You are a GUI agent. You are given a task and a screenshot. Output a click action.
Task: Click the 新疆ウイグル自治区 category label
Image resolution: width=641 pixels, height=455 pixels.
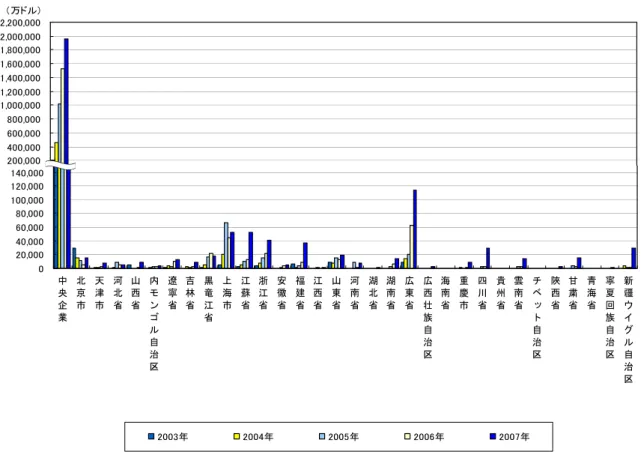click(x=628, y=329)
